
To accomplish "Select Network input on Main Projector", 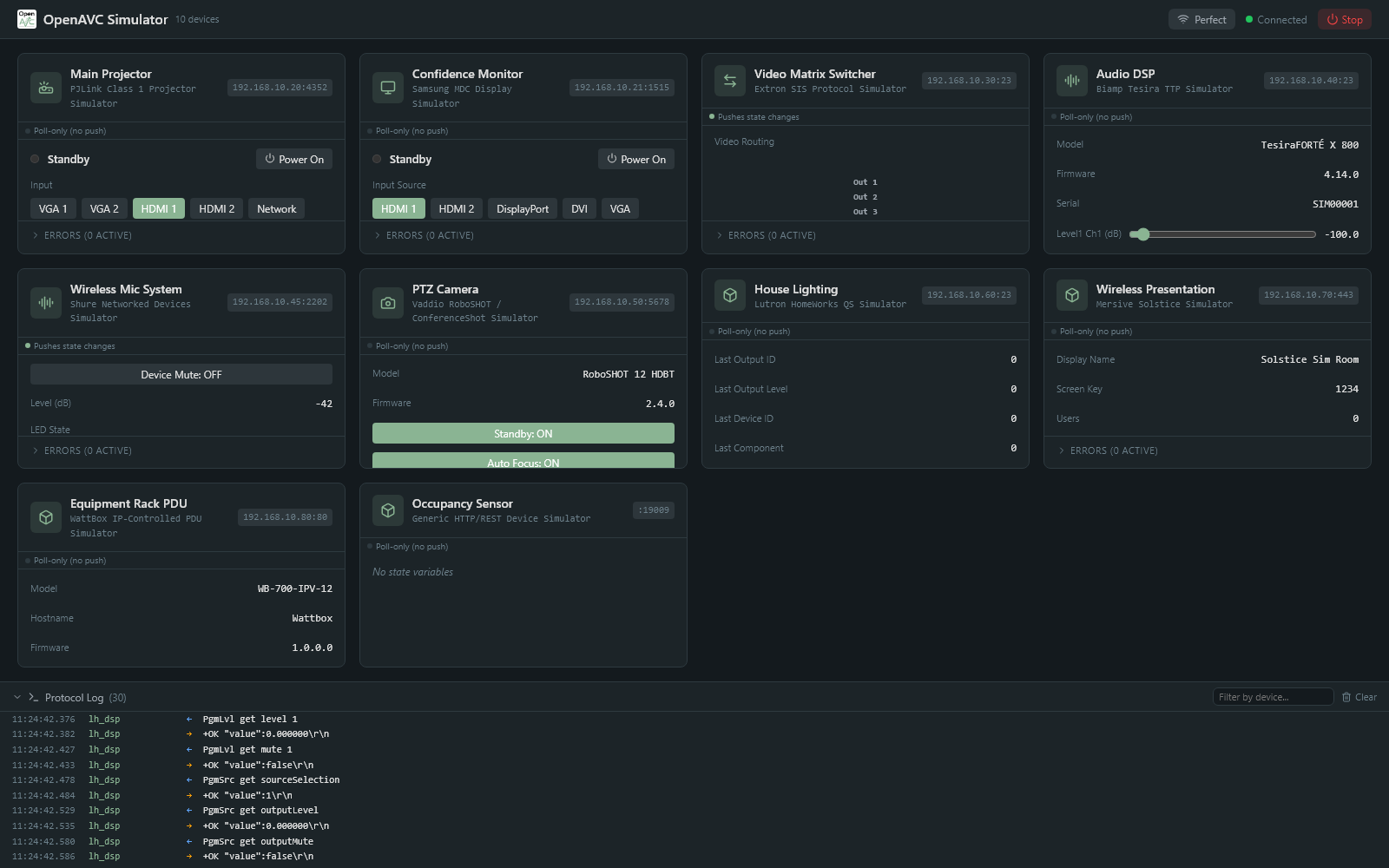I will coord(276,208).
